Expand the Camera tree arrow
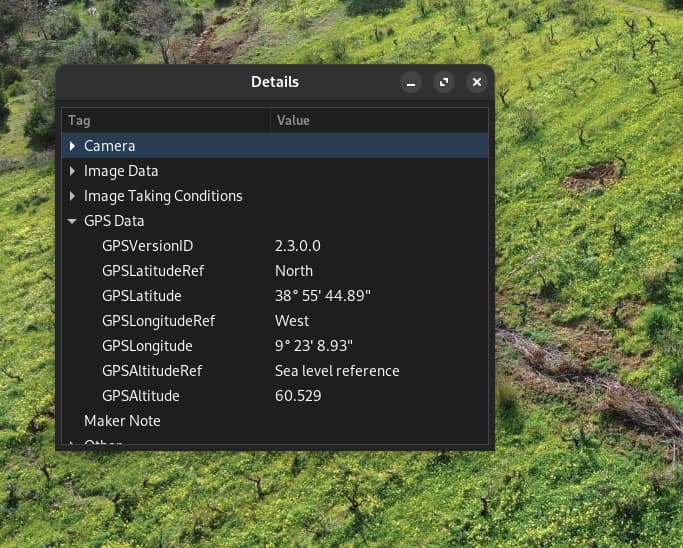683x548 pixels. click(x=72, y=146)
